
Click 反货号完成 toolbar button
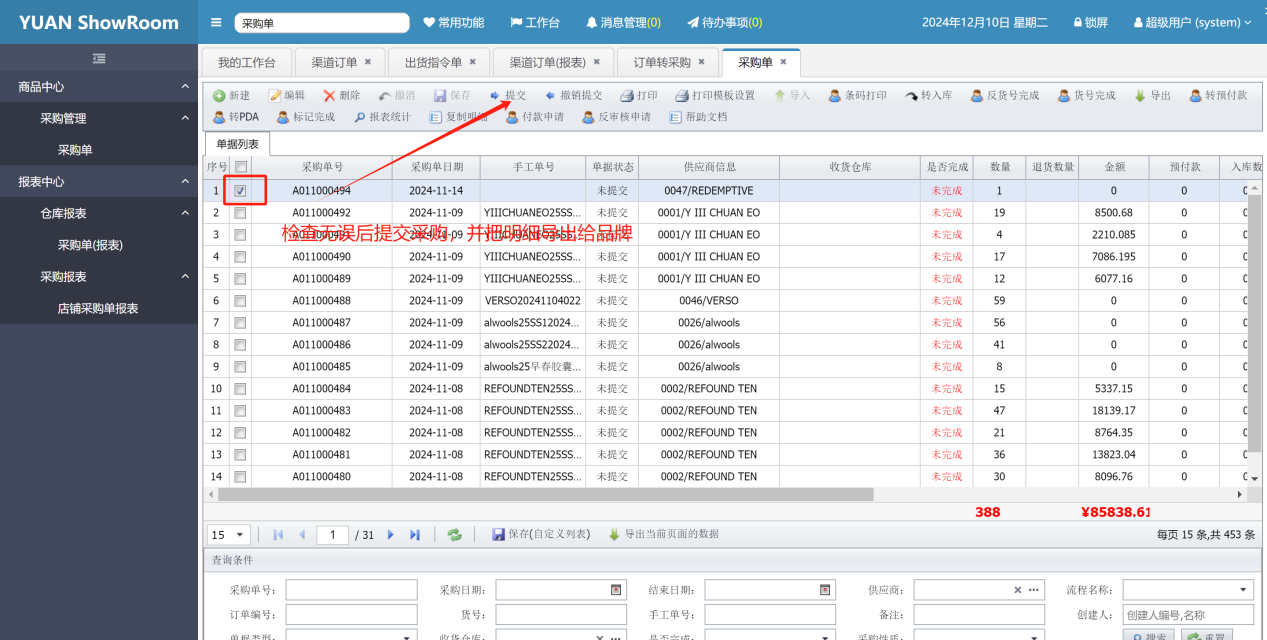tap(1005, 96)
